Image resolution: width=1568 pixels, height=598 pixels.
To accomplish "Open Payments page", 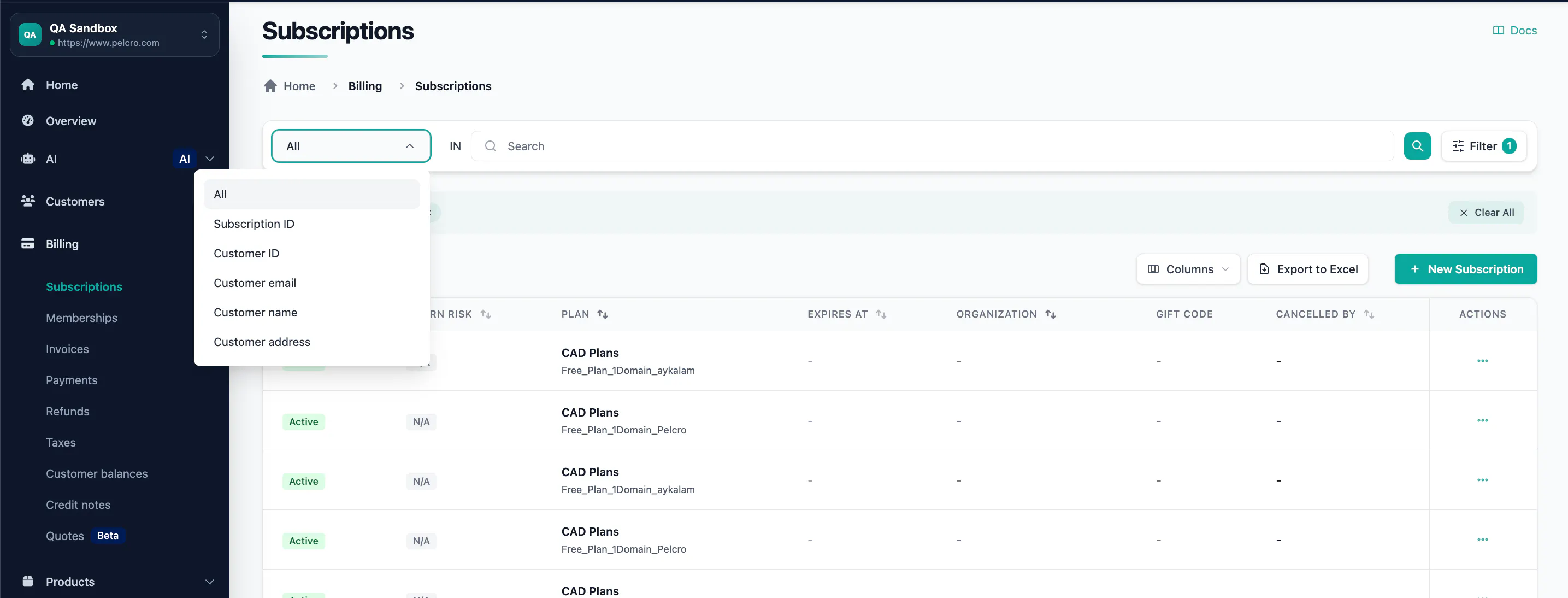I will [x=71, y=379].
